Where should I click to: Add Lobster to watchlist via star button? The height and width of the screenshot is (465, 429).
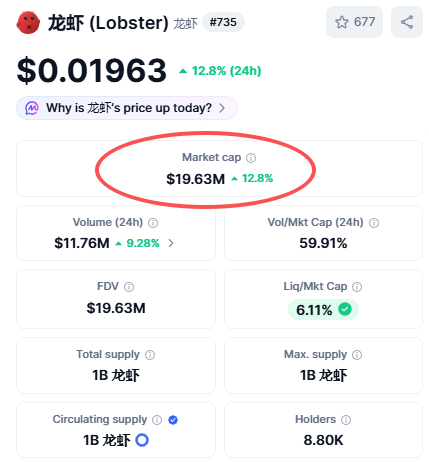tap(354, 22)
